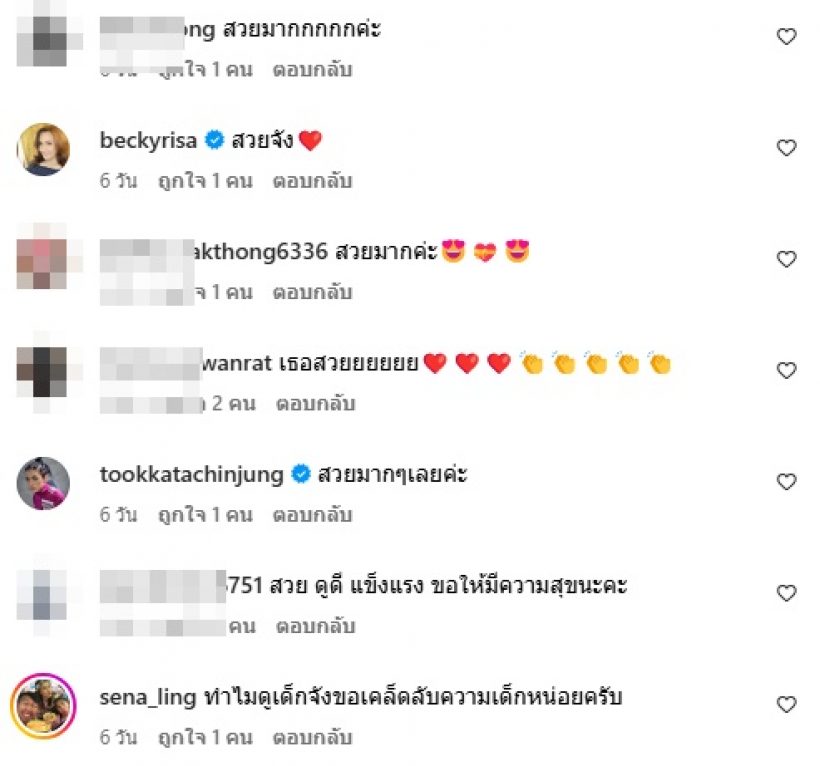This screenshot has height=766, width=820.
Task: Open tookkatachinjung's avatar
Action: (43, 483)
